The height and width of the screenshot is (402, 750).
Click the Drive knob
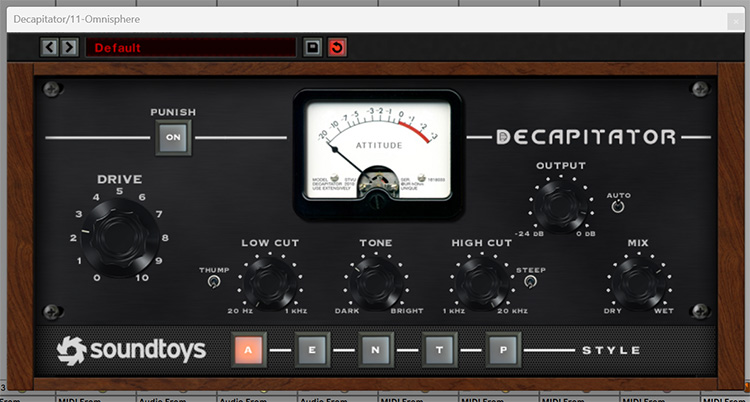120,238
